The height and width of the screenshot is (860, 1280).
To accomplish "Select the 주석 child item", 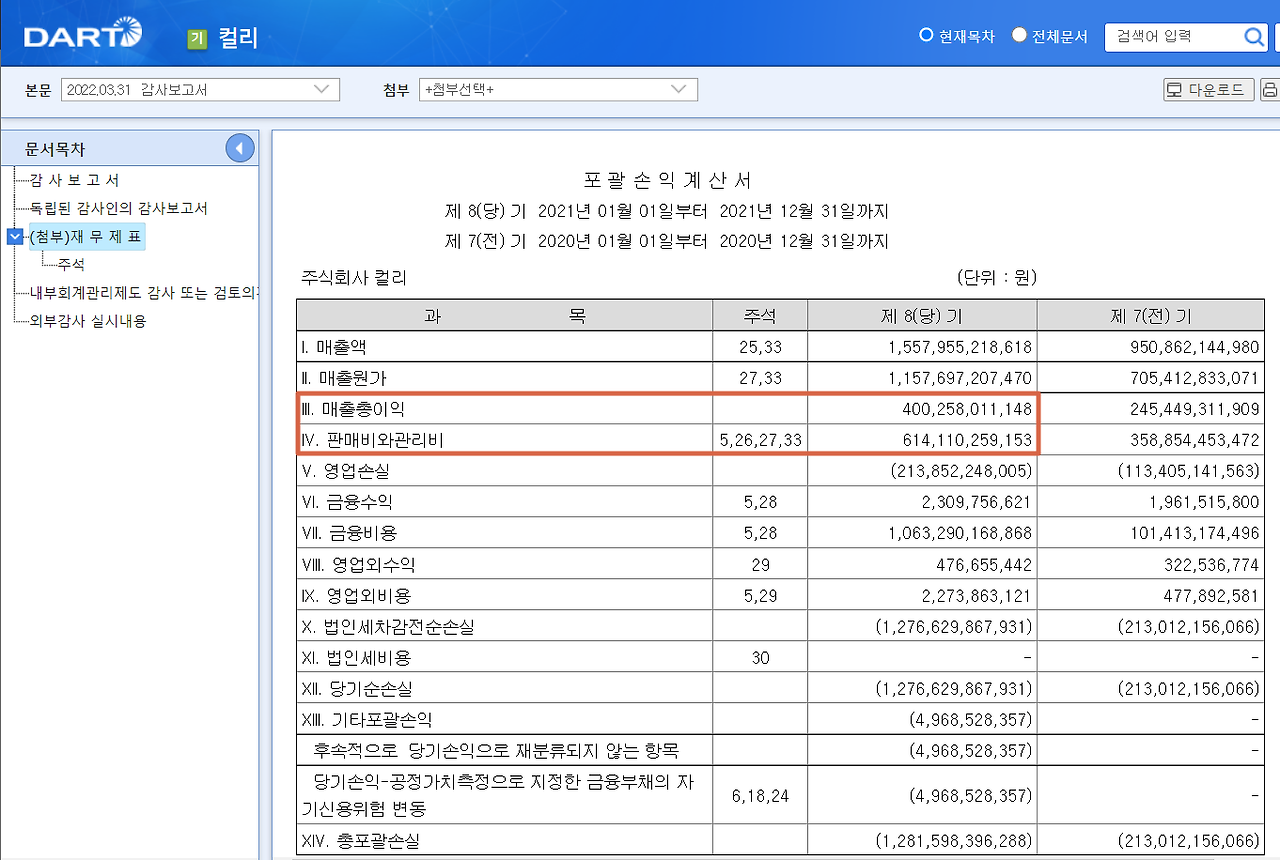I will click(x=71, y=264).
